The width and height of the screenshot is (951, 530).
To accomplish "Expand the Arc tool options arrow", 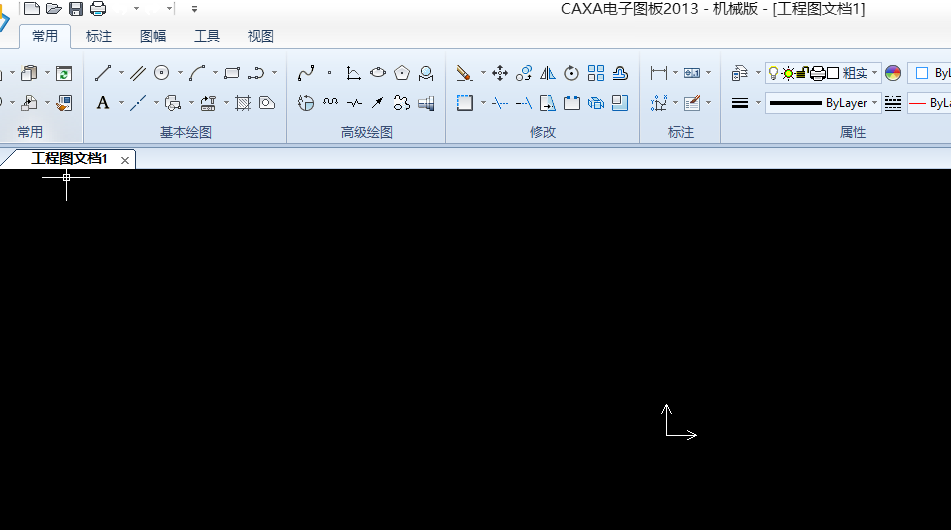I will (215, 73).
